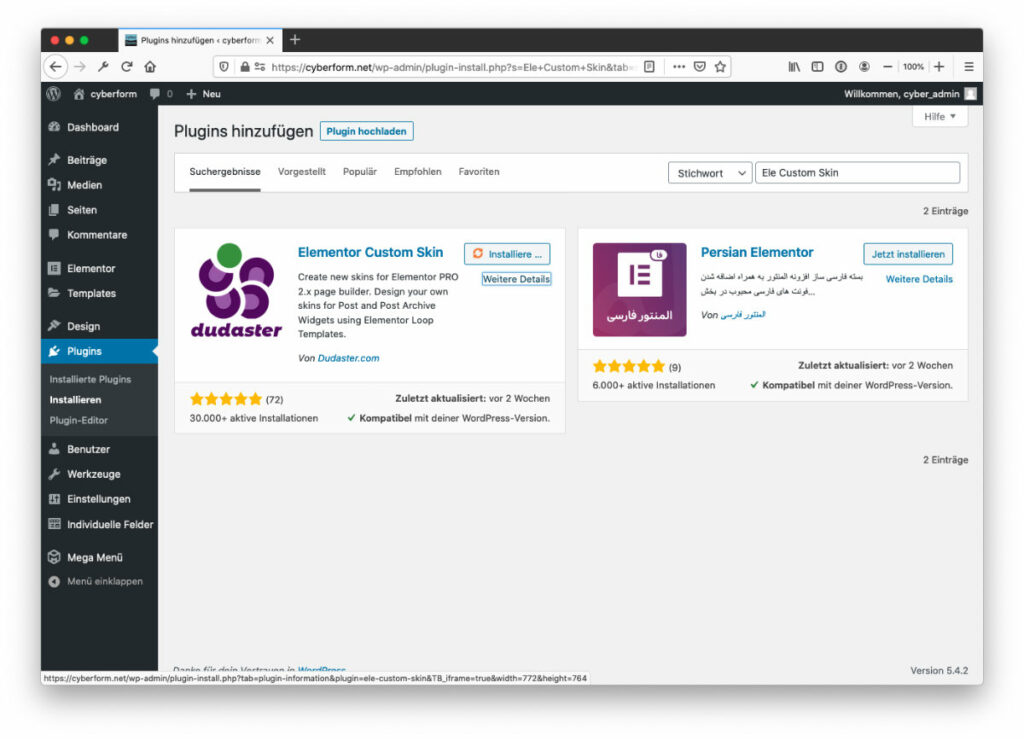Open Weitere Details for Elementor Custom Skin

tap(516, 279)
